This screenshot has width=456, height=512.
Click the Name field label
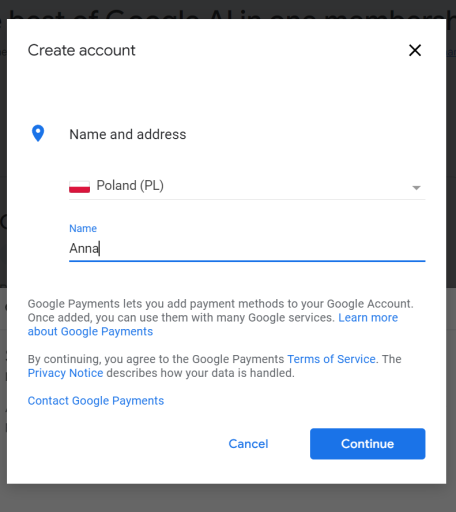click(83, 228)
